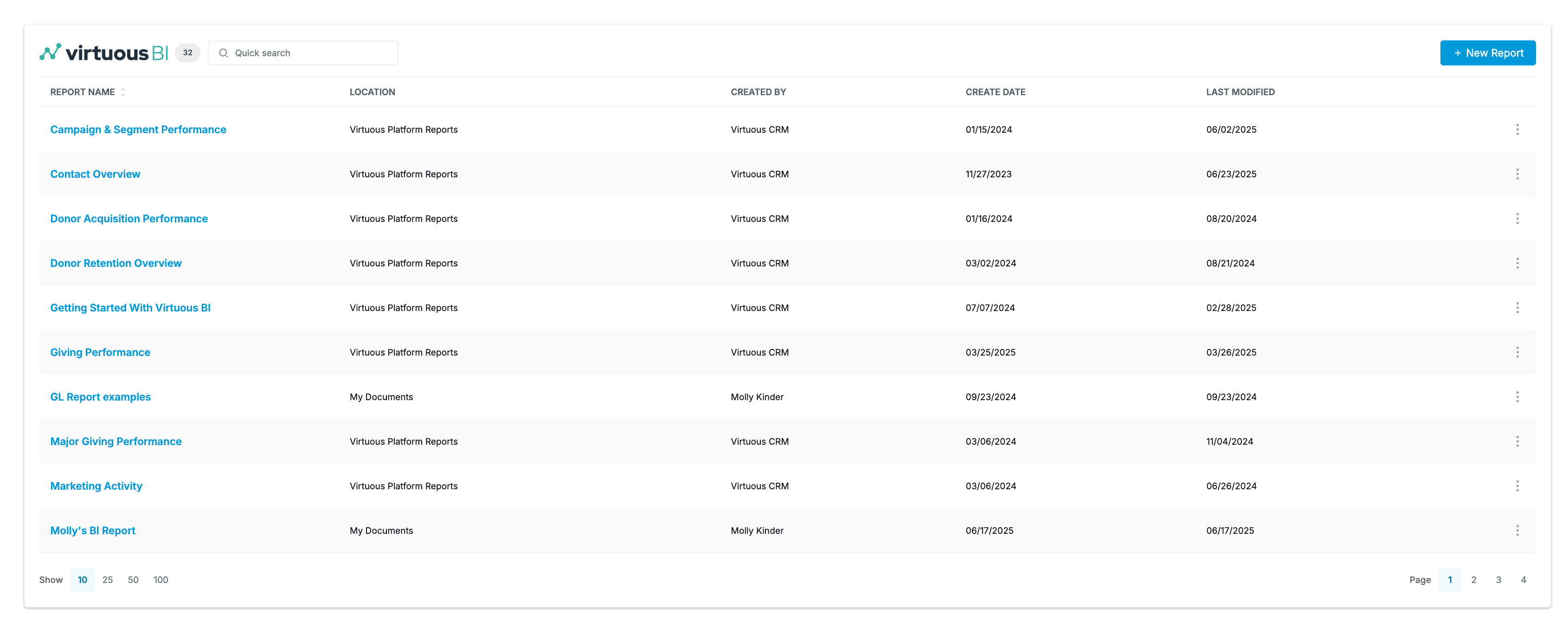Click the LOCATION column header
This screenshot has height=622, width=1568.
coord(372,92)
